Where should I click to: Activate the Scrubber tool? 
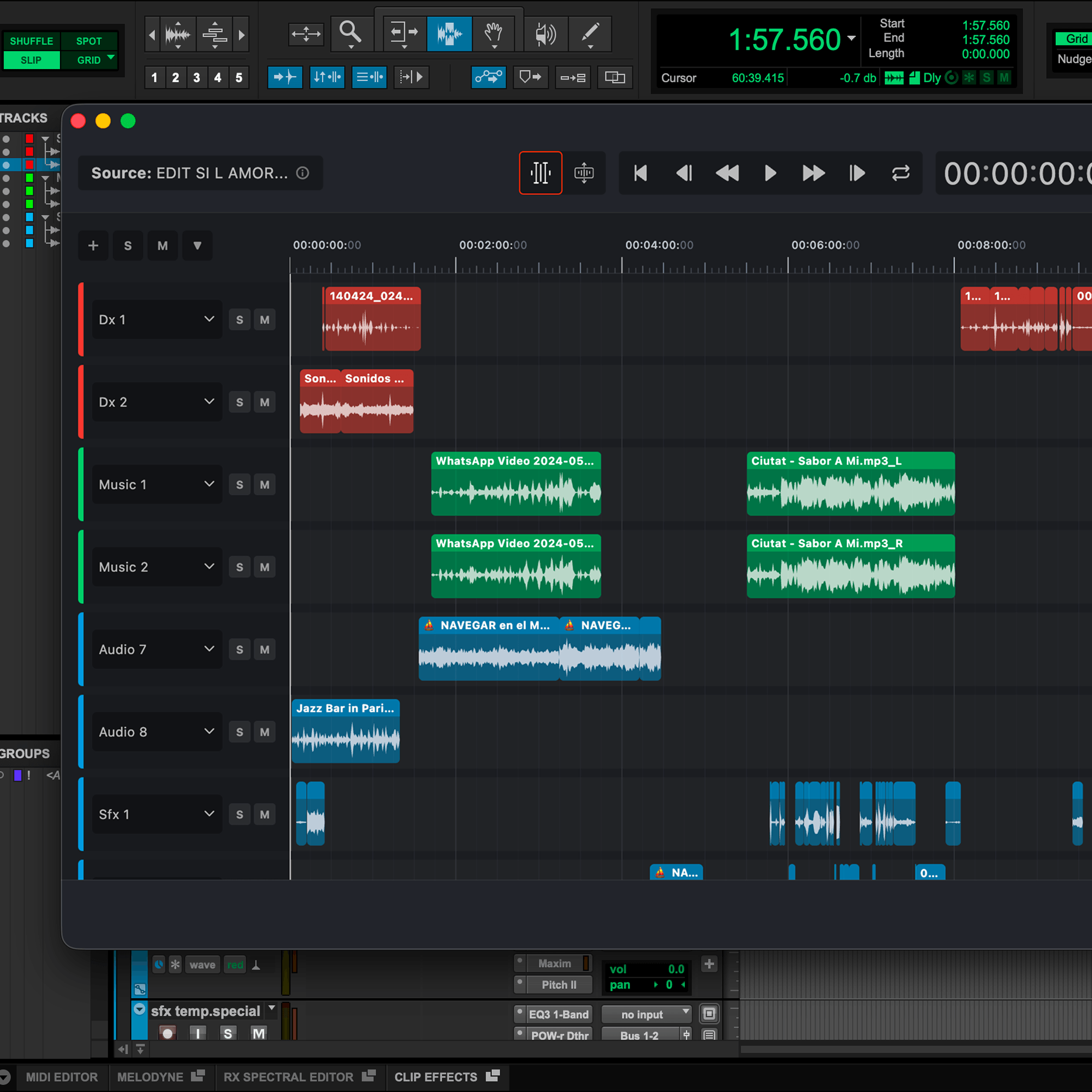click(545, 33)
